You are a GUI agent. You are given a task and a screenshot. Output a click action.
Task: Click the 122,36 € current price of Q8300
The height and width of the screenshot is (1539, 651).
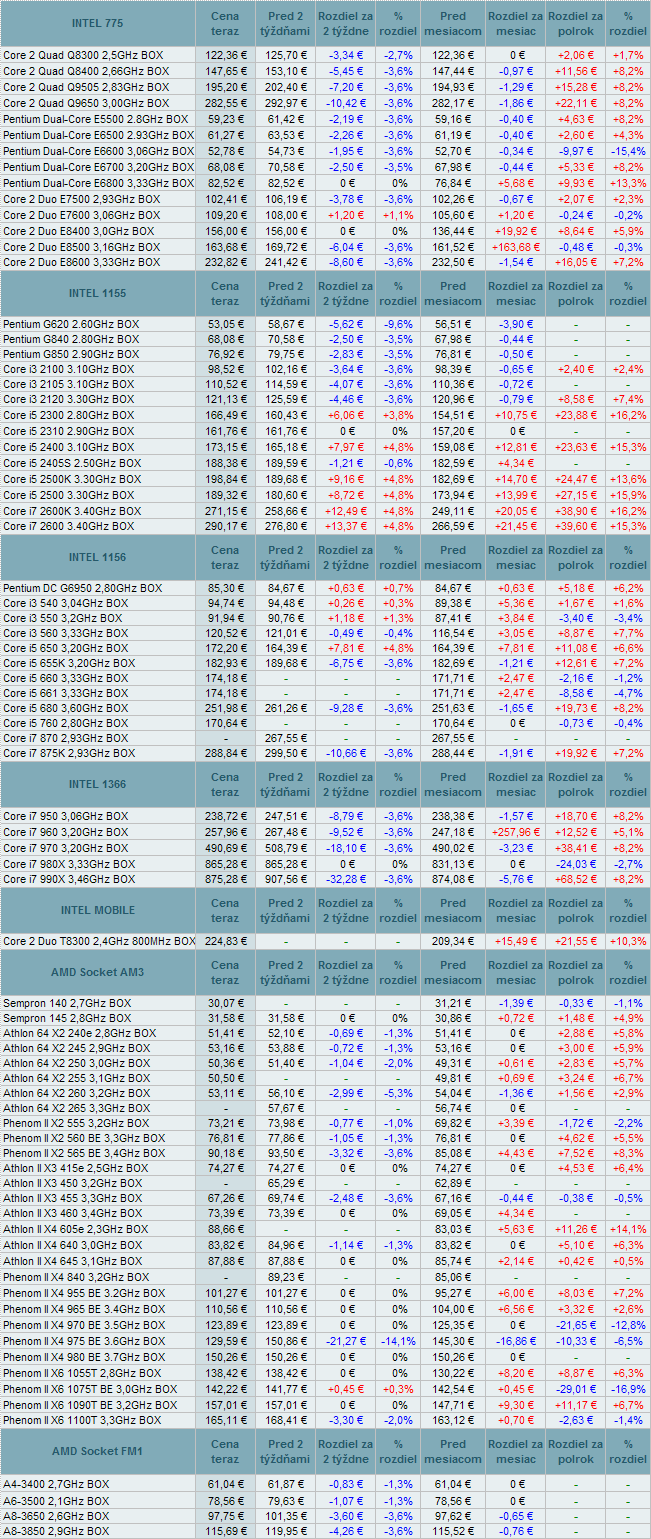click(x=225, y=55)
